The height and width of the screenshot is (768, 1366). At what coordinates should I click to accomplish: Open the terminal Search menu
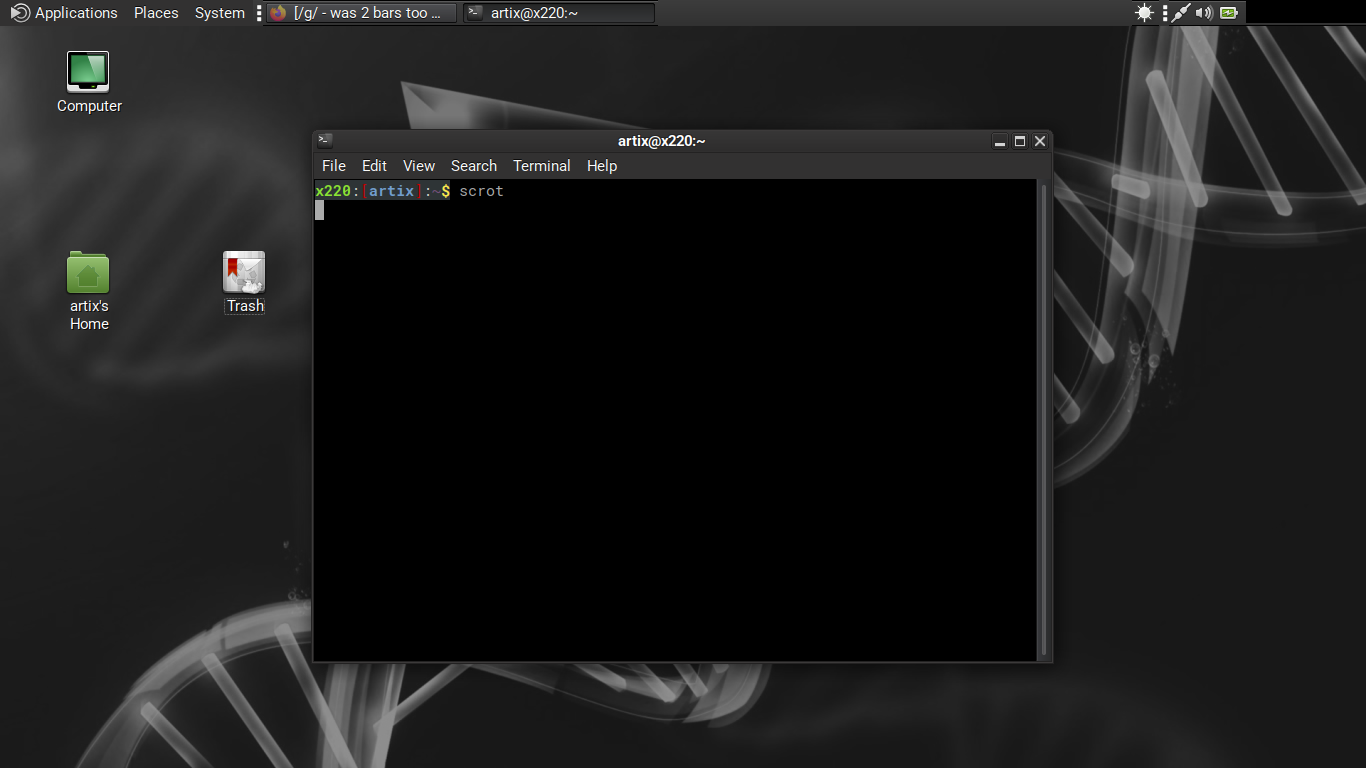point(474,166)
